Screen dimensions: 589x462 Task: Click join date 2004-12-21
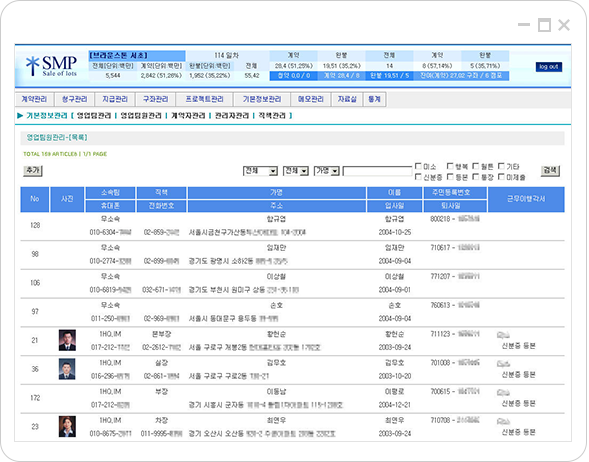395,405
